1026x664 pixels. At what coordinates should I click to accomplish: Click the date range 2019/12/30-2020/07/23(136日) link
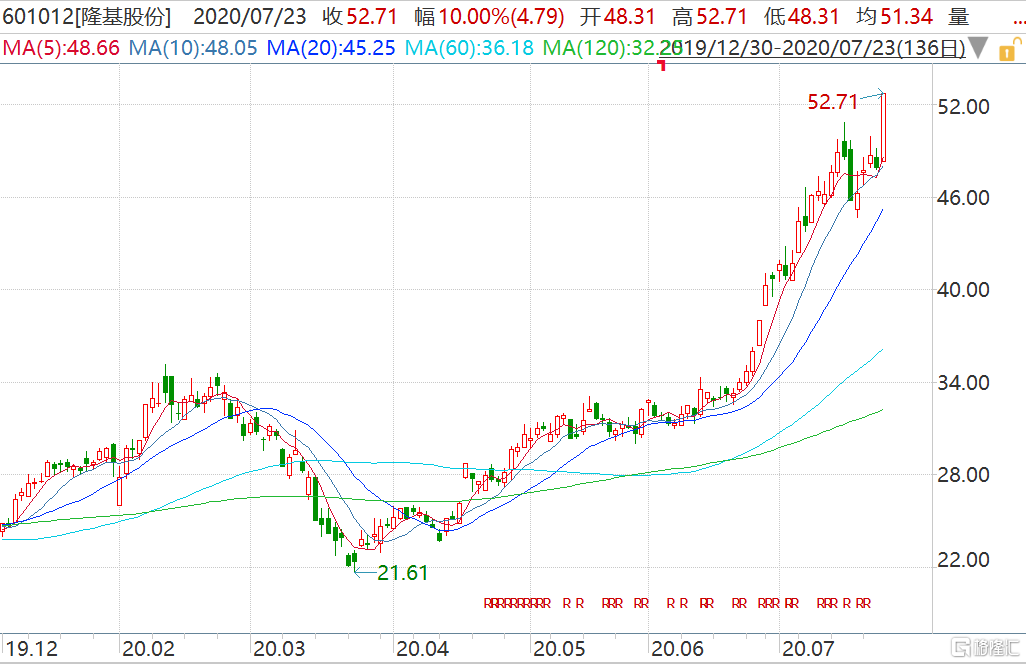(815, 48)
